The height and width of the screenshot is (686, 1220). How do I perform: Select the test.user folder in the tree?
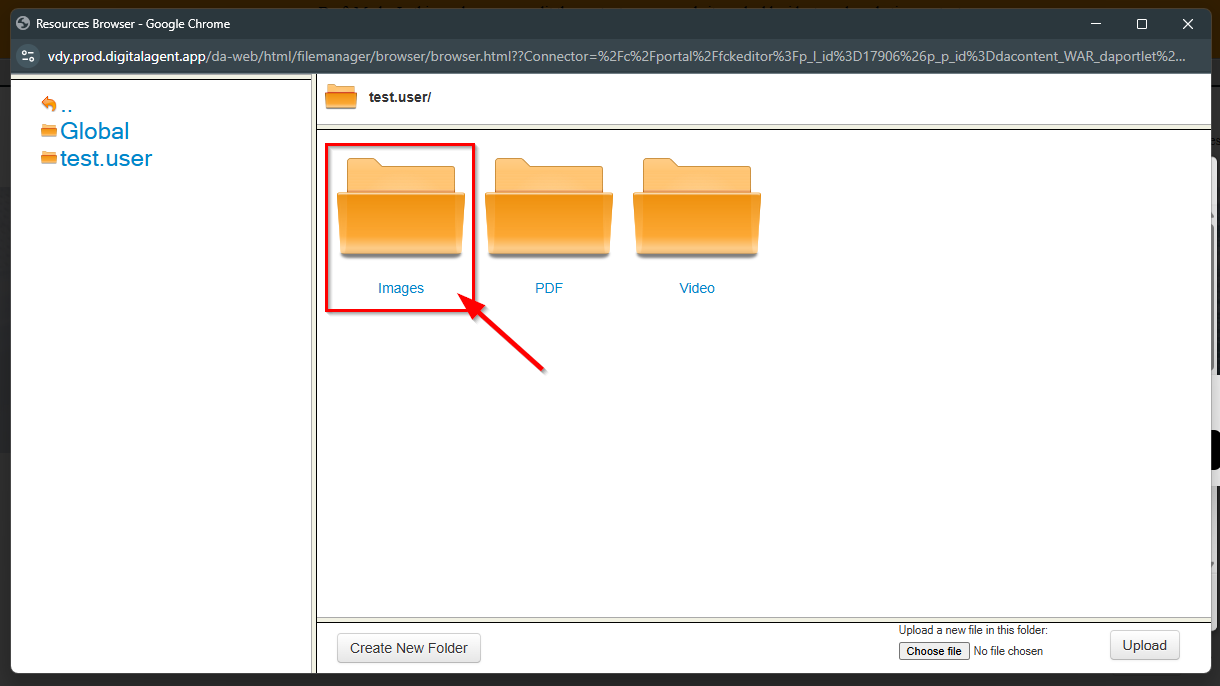[106, 158]
